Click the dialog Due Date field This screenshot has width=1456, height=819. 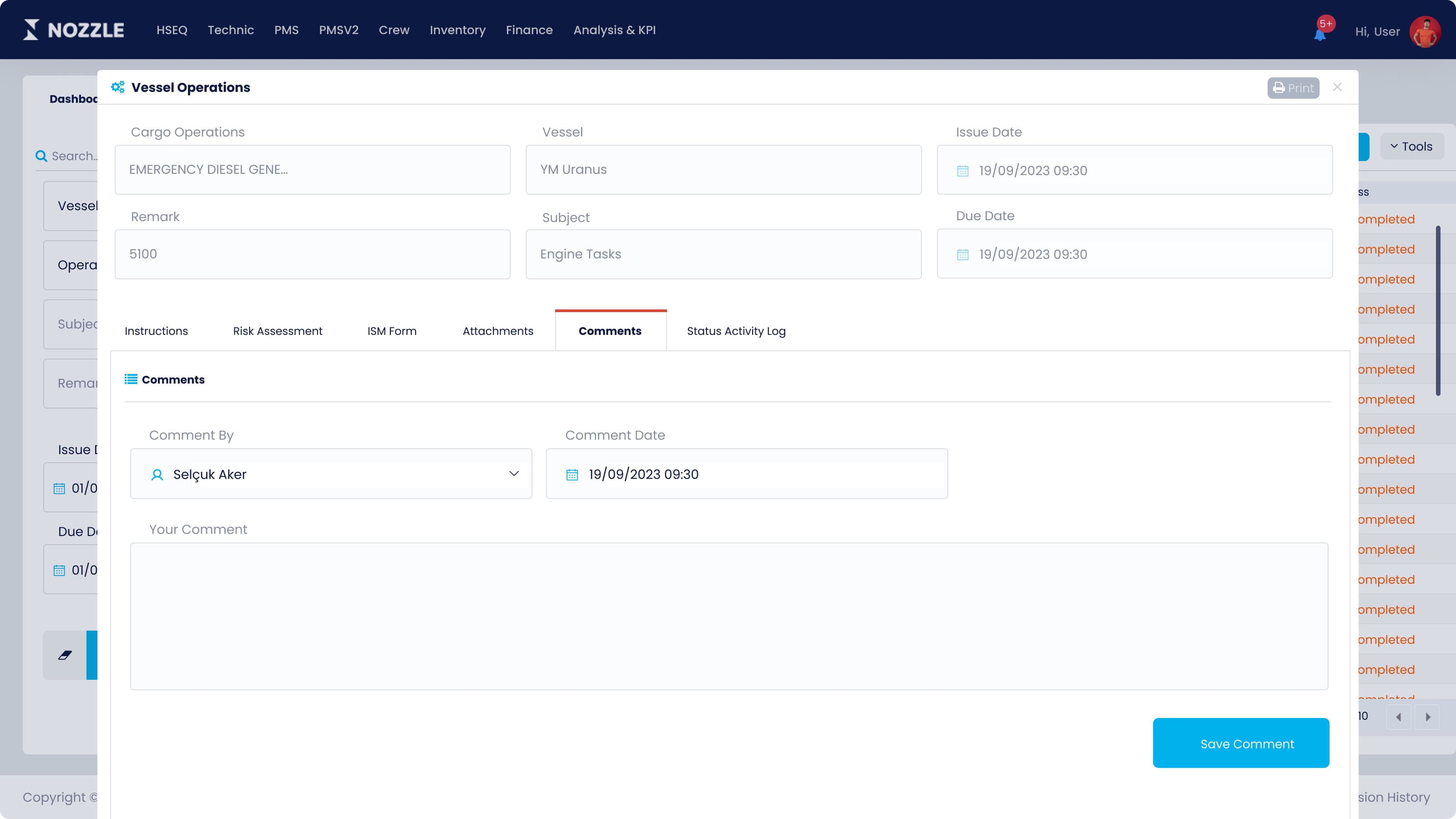point(1134,254)
